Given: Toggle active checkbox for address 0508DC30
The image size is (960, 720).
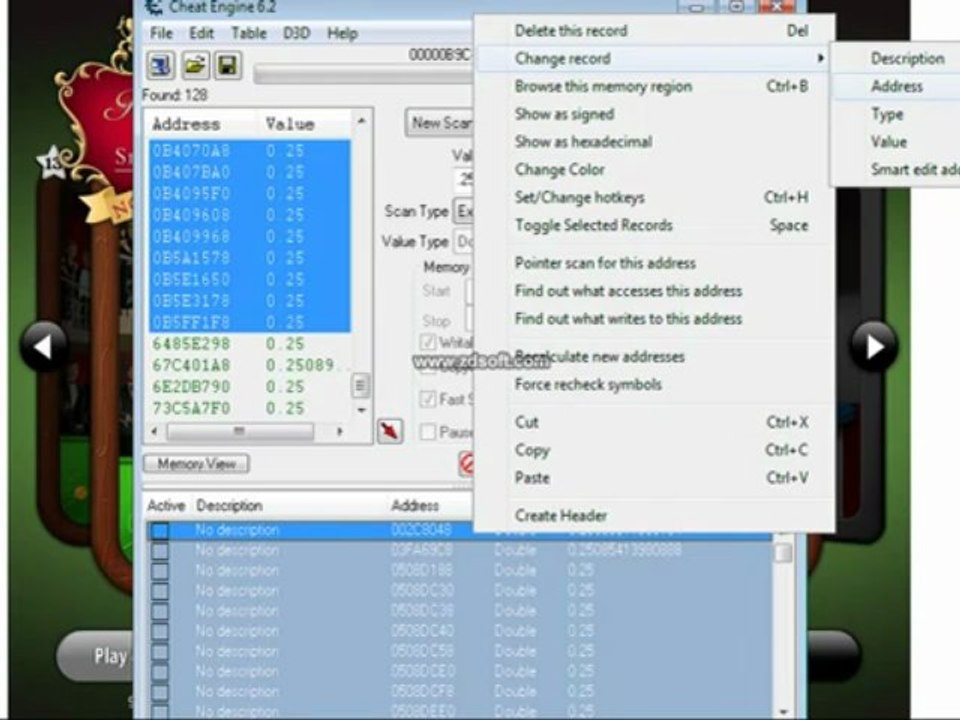Looking at the screenshot, I should pyautogui.click(x=160, y=591).
